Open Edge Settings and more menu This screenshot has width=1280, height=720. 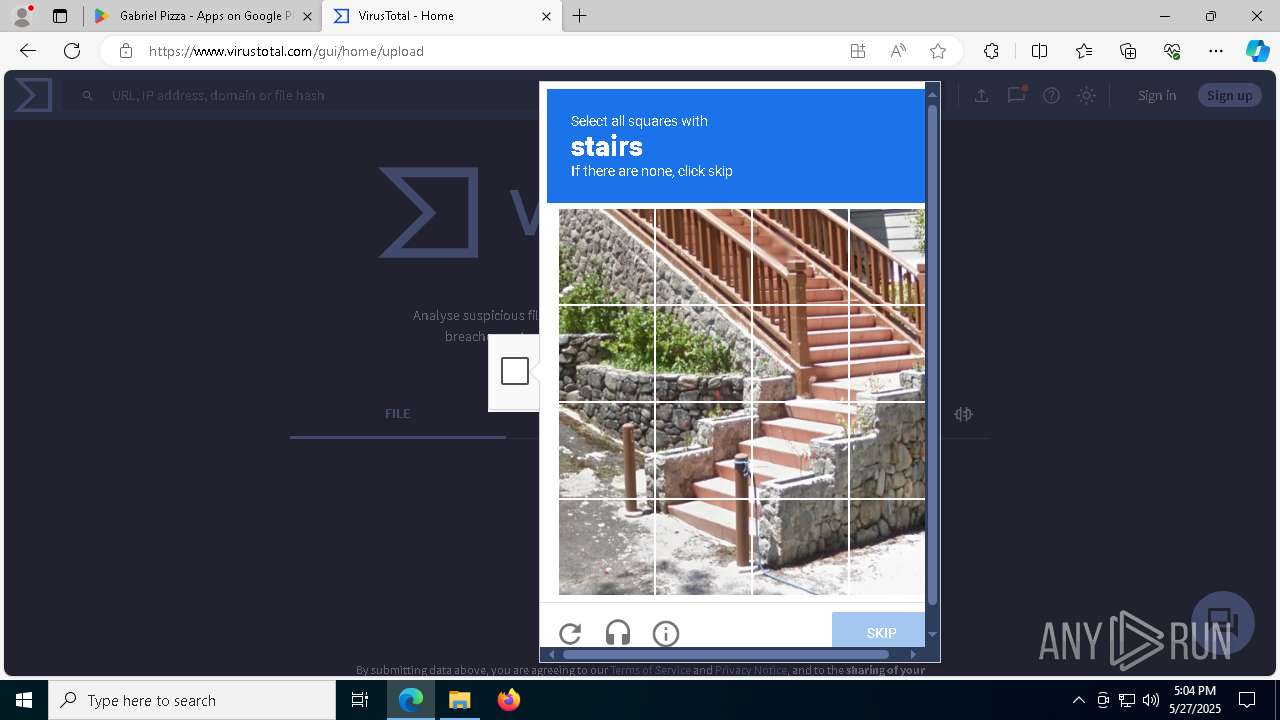tap(1216, 51)
